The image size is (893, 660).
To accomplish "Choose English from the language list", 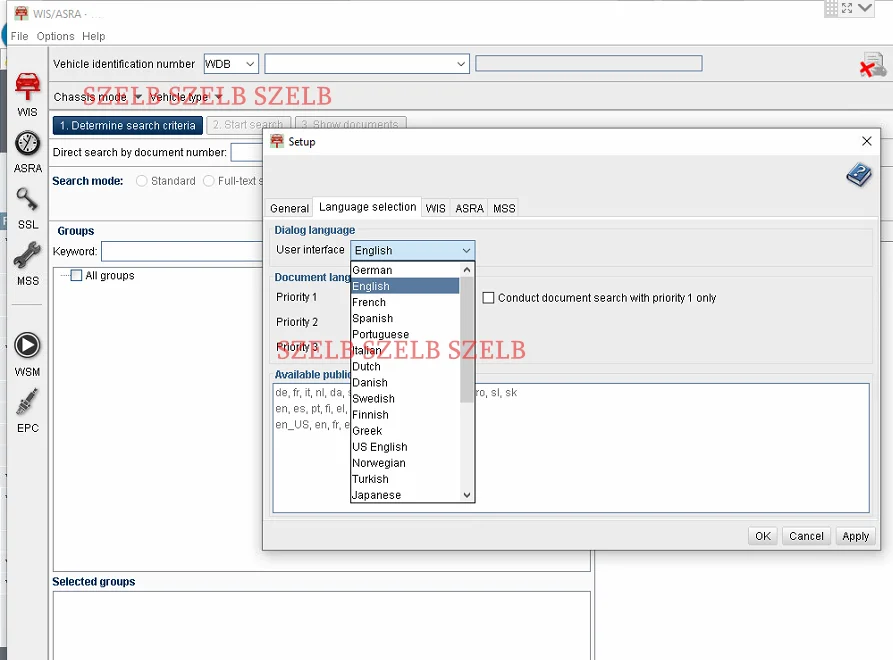I will tap(405, 286).
